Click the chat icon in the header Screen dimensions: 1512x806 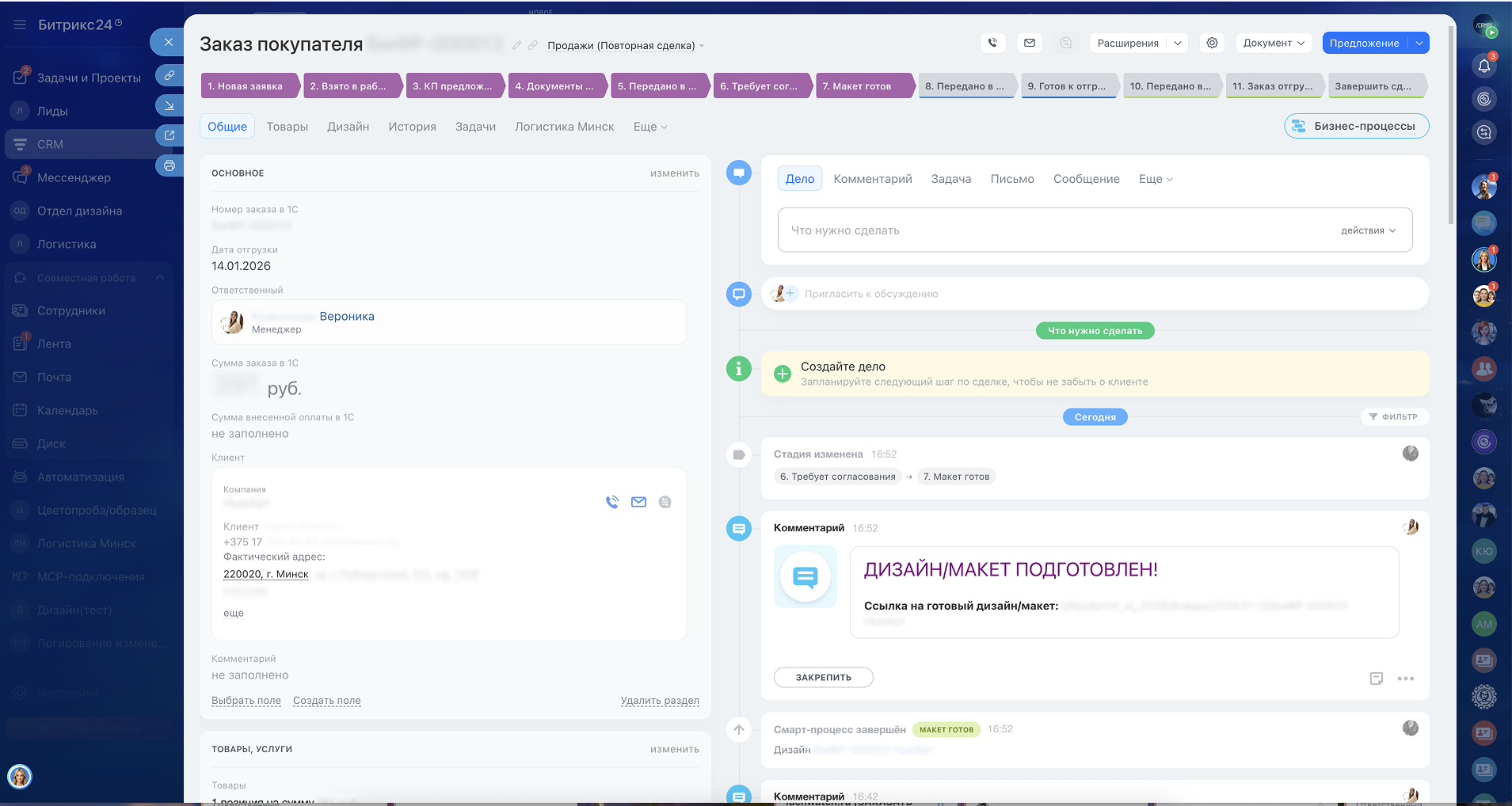coord(1066,43)
